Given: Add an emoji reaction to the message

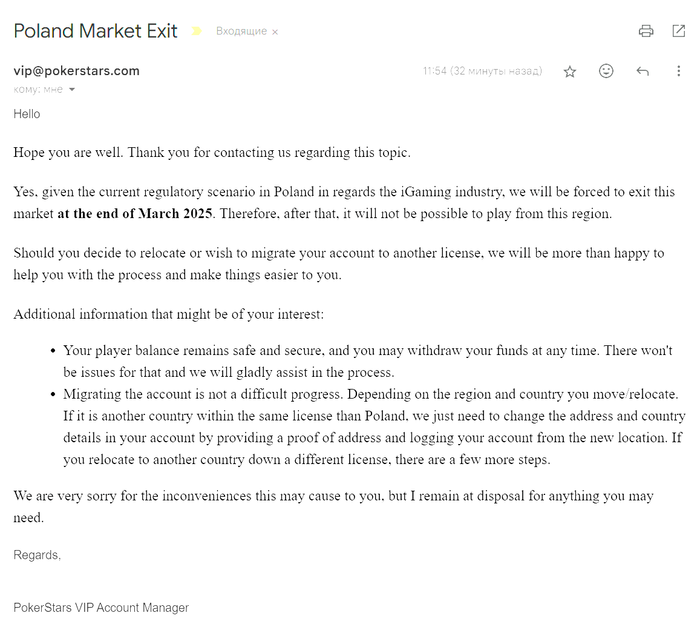Looking at the screenshot, I should (x=606, y=72).
